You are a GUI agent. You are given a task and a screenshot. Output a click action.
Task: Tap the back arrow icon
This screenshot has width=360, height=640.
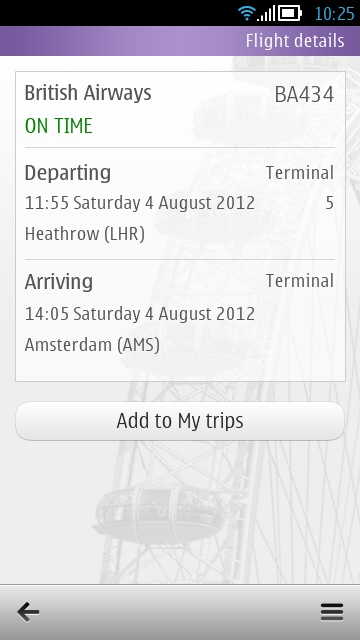tap(28, 612)
